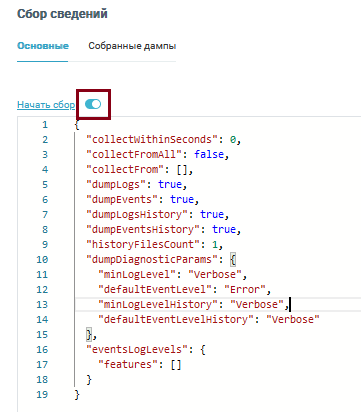Image resolution: width=361 pixels, height=412 pixels.
Task: Select the Основные tab
Action: click(x=43, y=46)
